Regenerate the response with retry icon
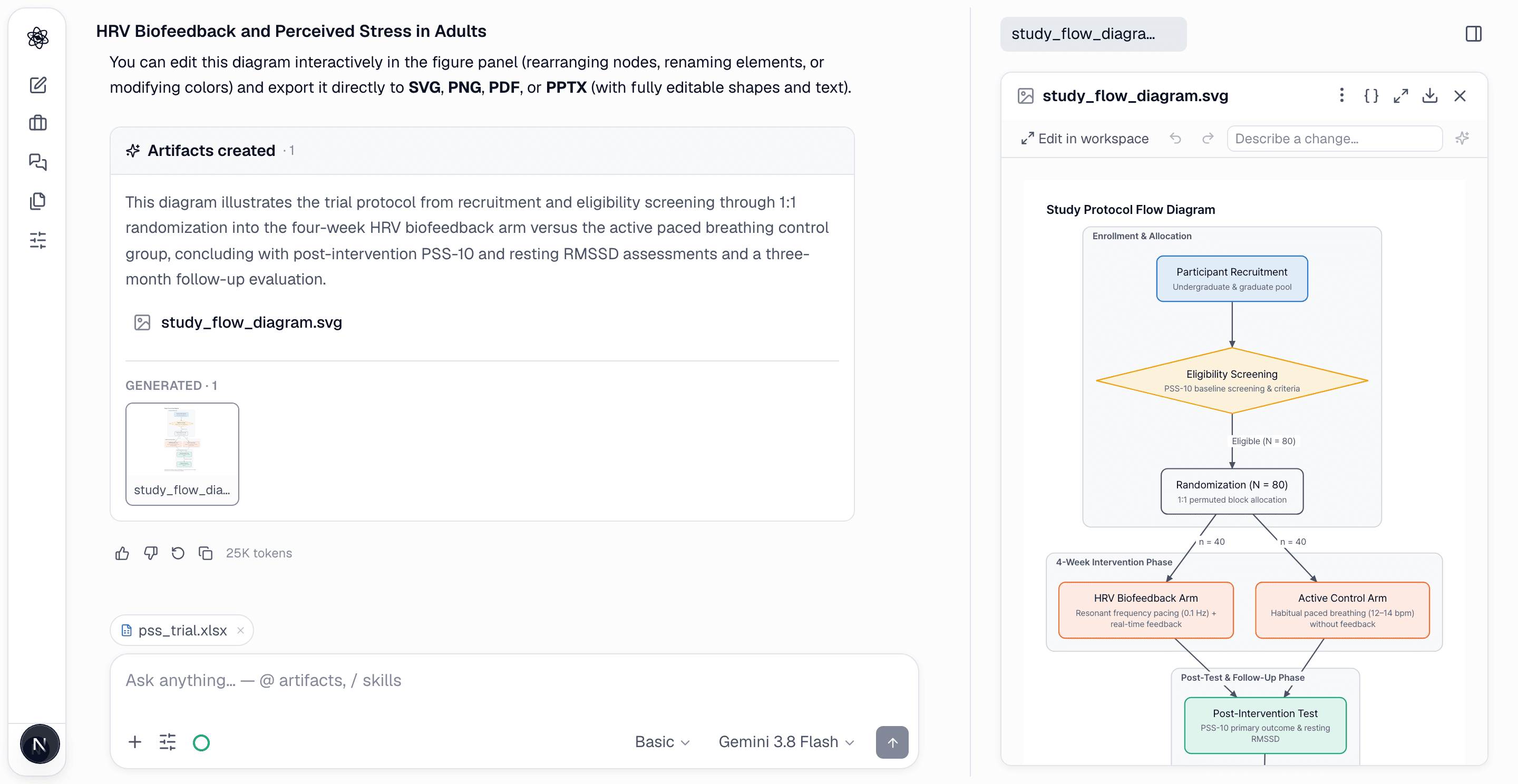The height and width of the screenshot is (784, 1518). click(x=178, y=553)
